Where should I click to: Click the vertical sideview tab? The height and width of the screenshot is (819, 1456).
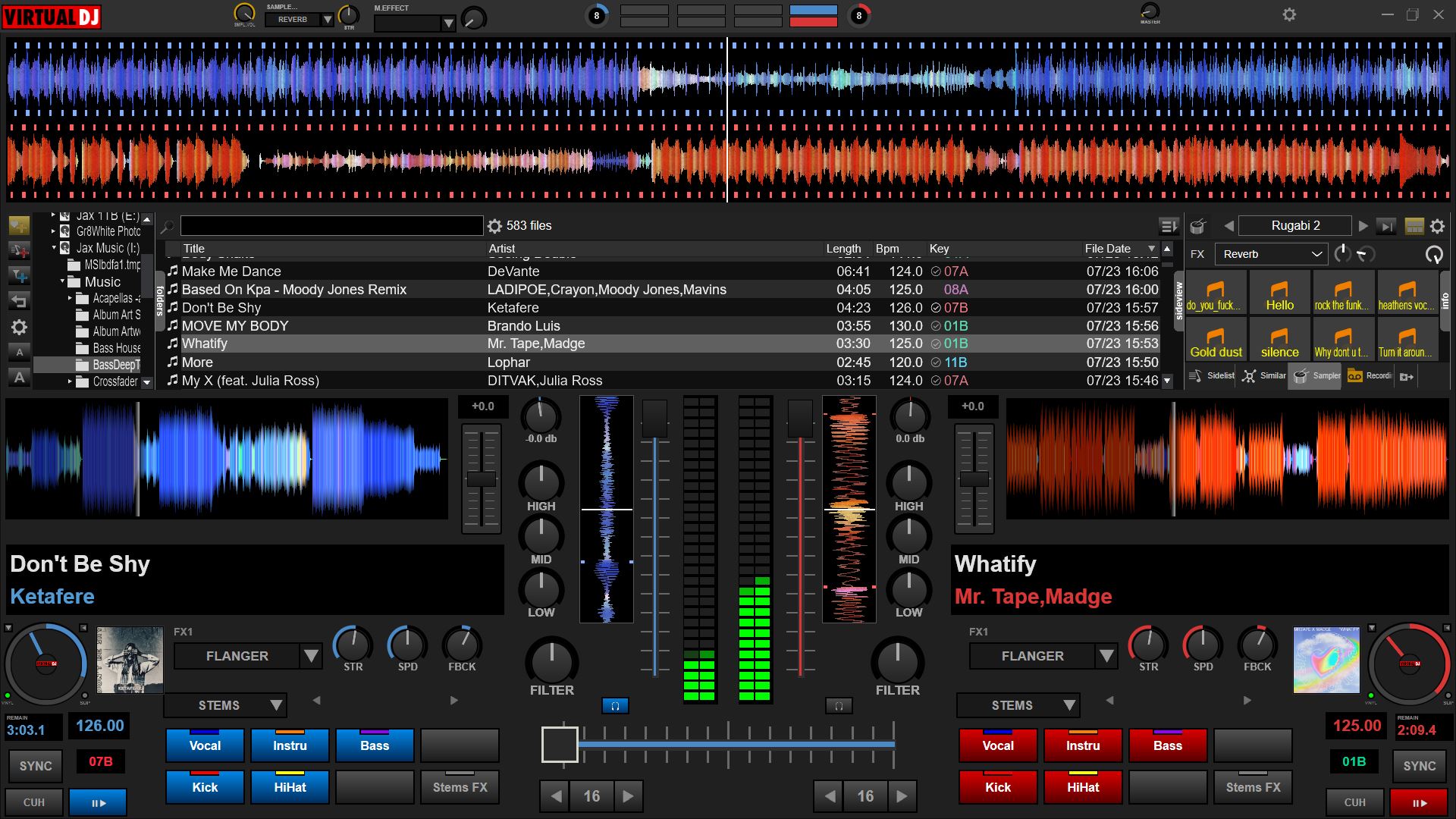pyautogui.click(x=1178, y=301)
